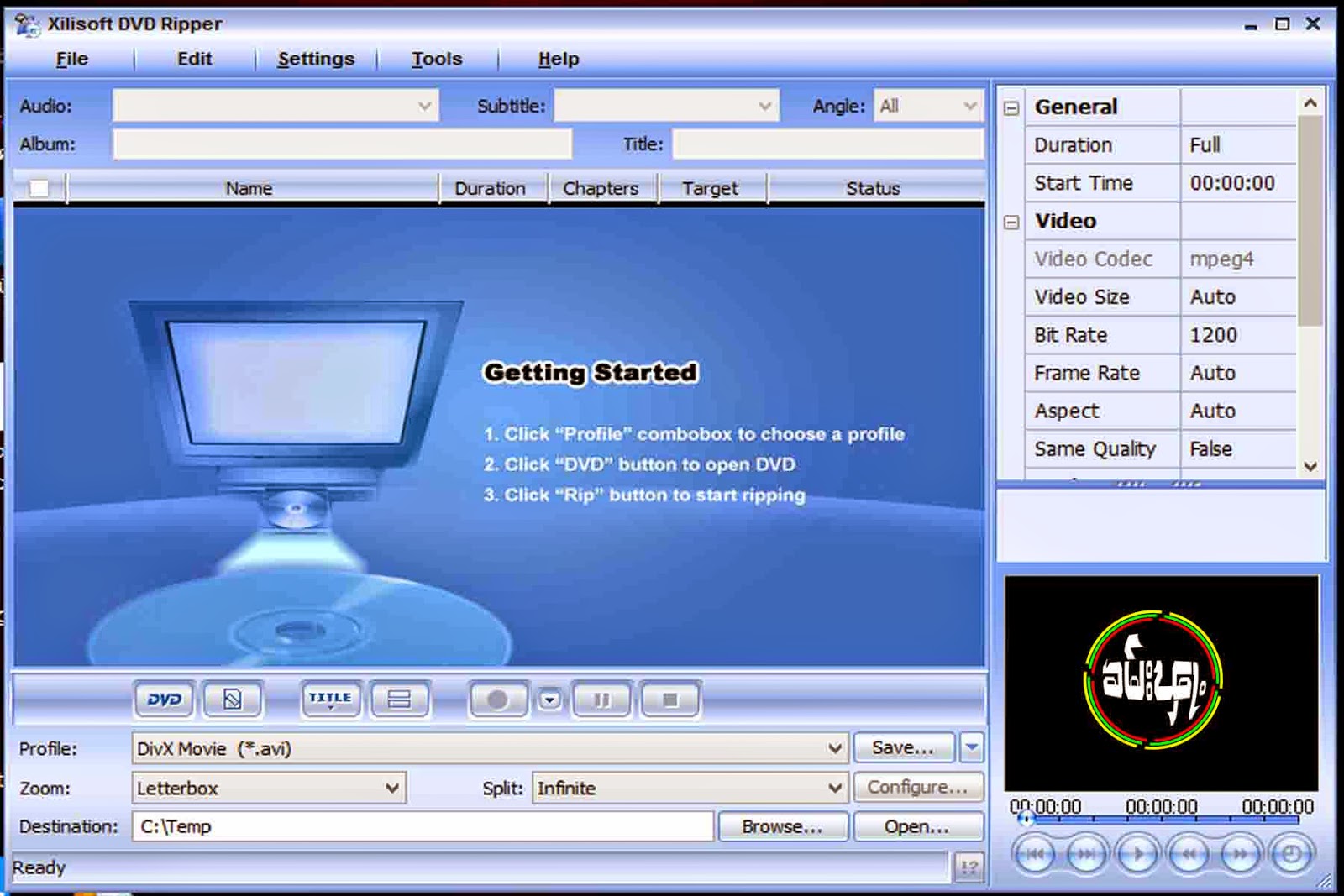The image size is (1344, 896).
Task: Open the Tools menu
Action: 437,59
